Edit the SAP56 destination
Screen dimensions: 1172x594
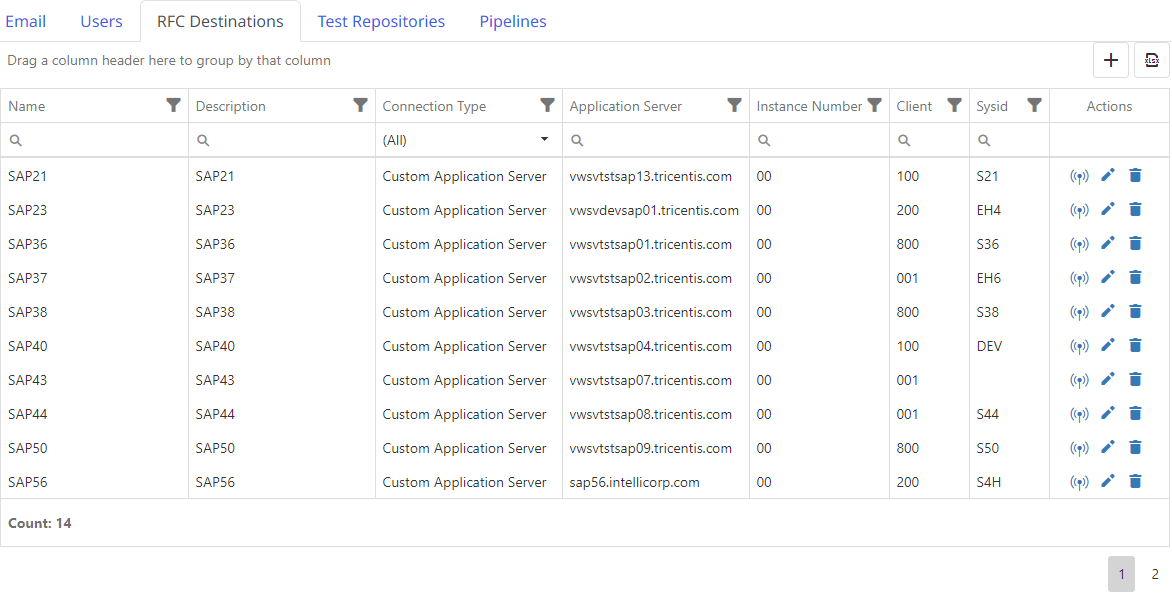coord(1107,482)
